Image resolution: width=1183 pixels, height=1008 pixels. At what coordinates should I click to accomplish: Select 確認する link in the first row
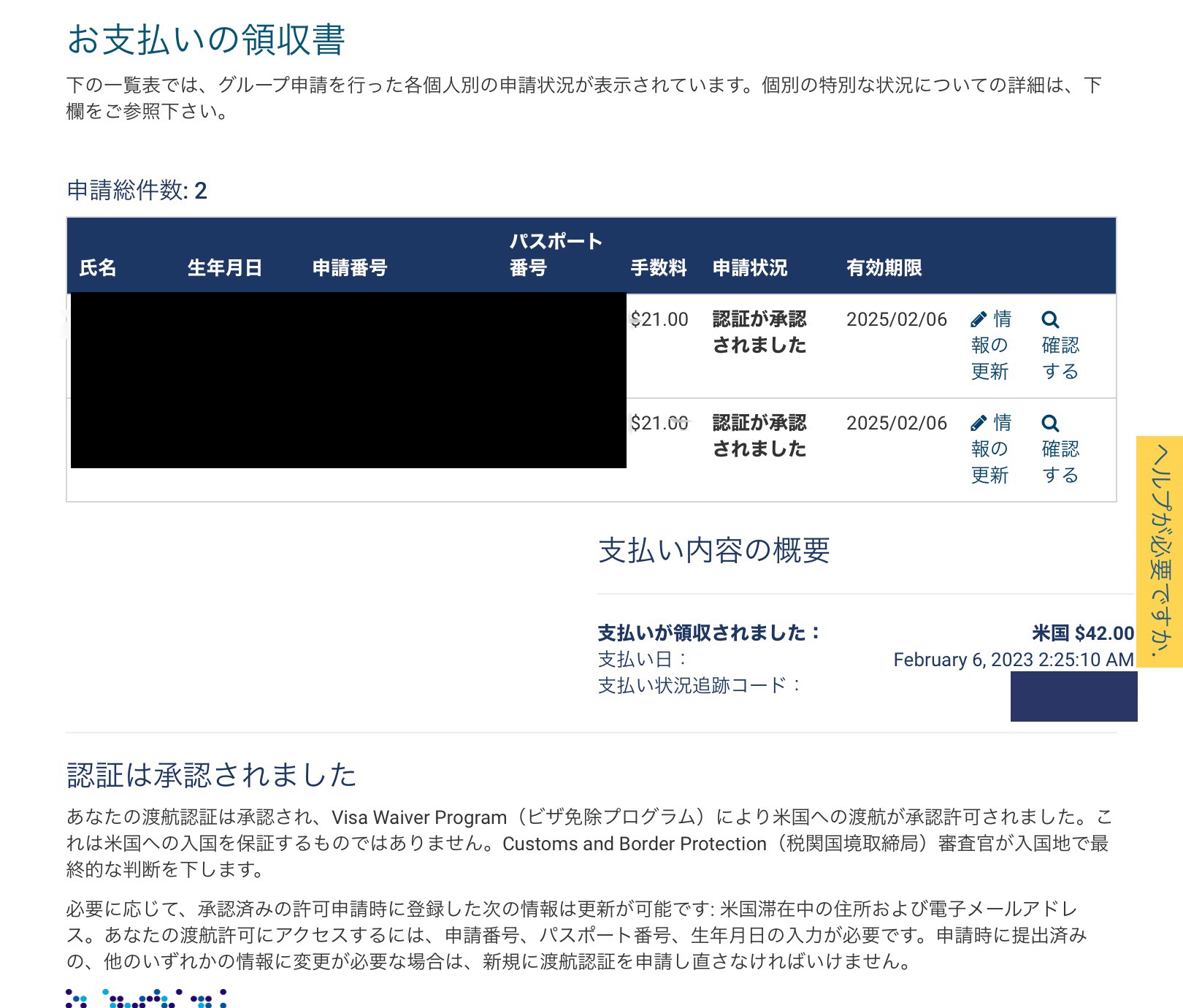[1060, 345]
